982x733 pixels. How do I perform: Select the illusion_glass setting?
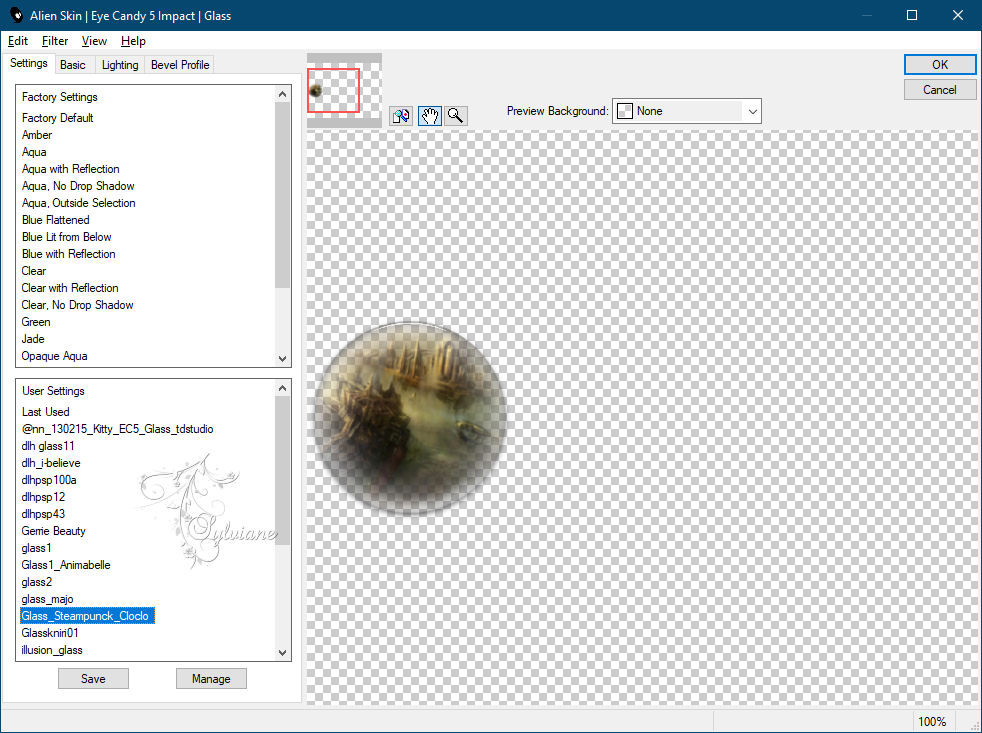[x=52, y=650]
